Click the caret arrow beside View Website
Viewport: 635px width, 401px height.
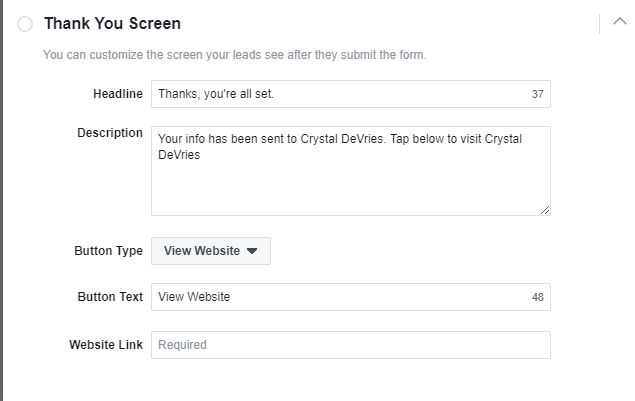[252, 251]
